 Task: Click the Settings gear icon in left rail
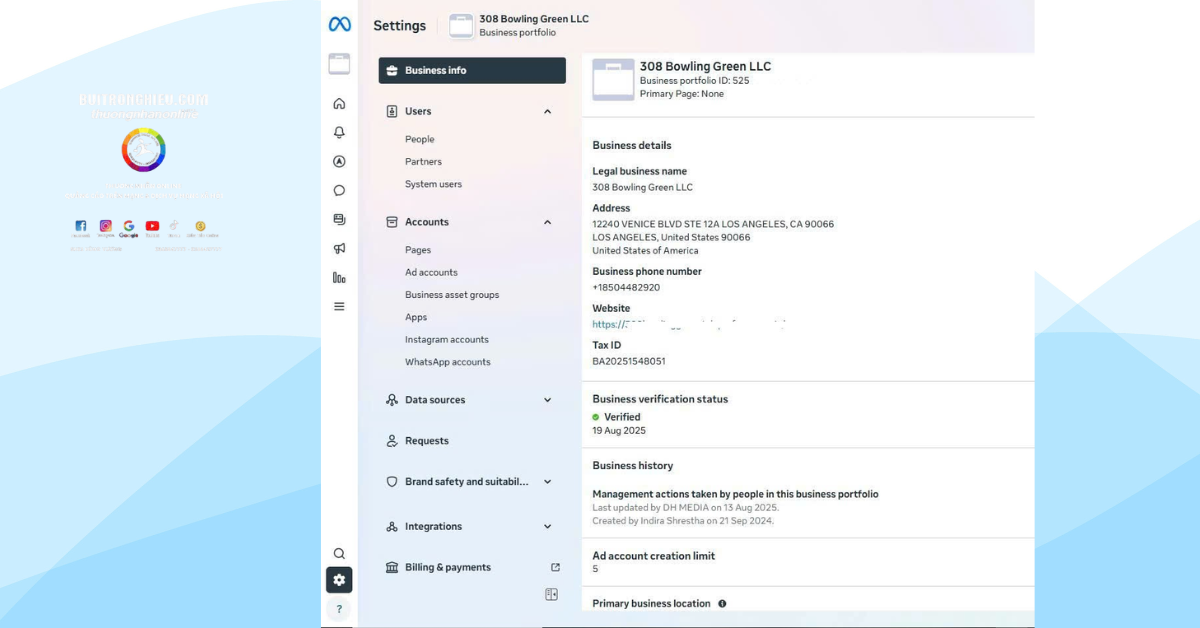[339, 580]
